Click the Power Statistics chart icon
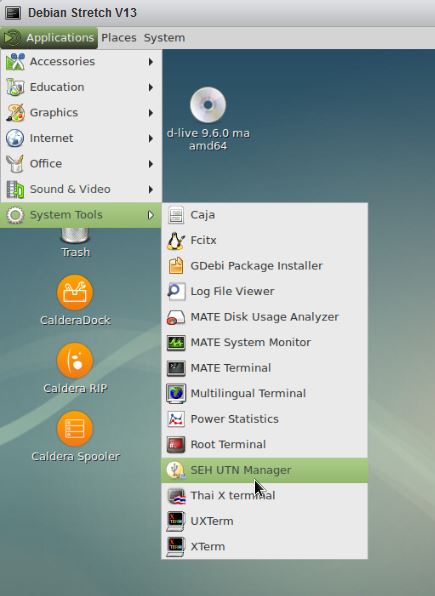This screenshot has width=435, height=596. pos(176,419)
